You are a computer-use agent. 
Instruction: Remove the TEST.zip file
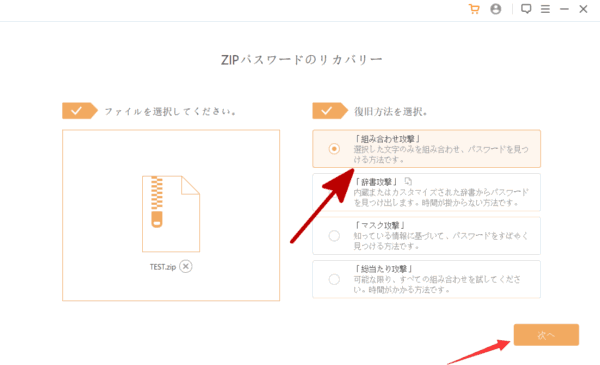point(186,266)
